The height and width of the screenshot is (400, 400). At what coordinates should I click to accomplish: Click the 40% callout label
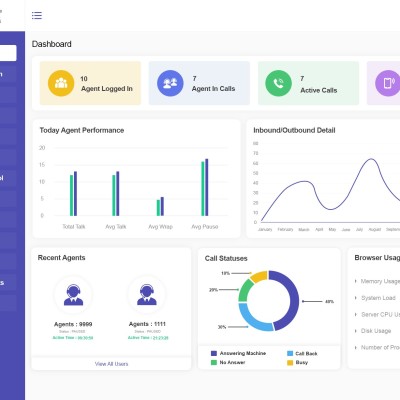click(x=329, y=301)
